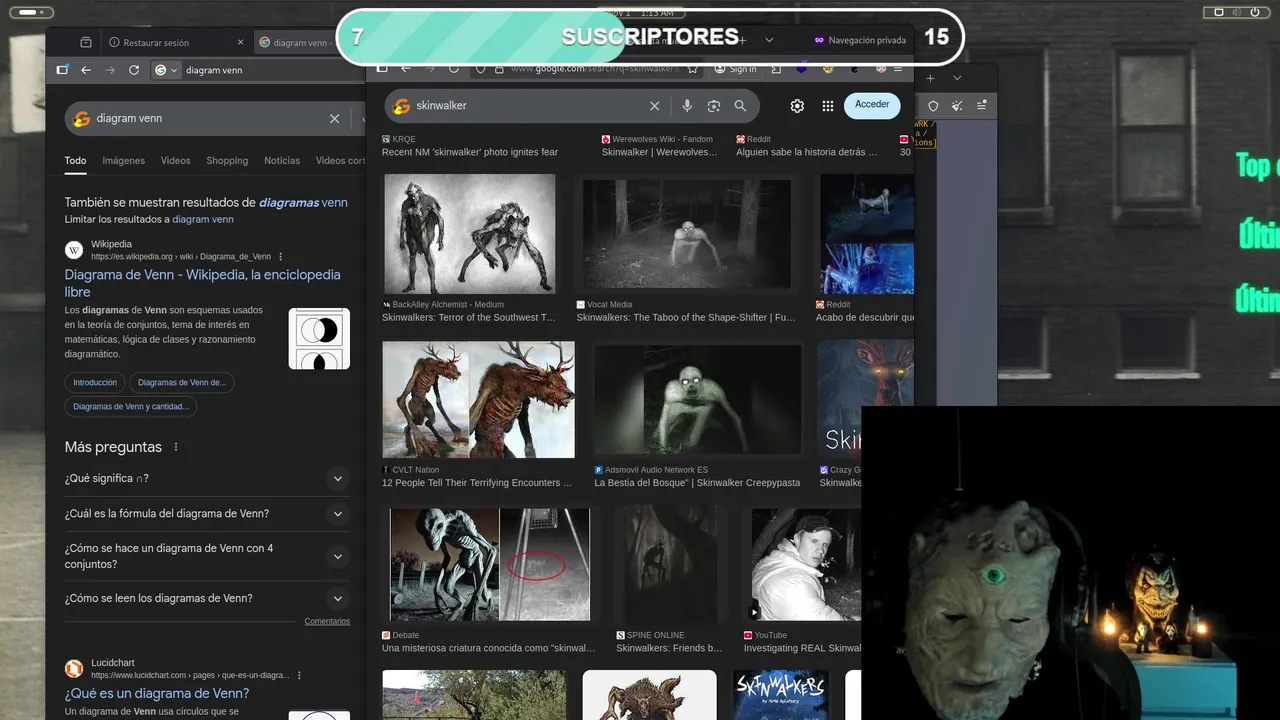Click Sign in in private window toolbar
This screenshot has width=1280, height=720.
736,69
